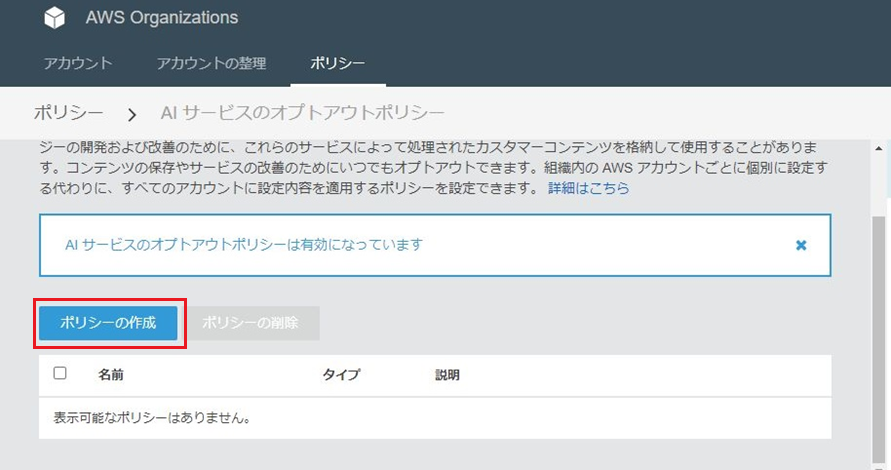Click the AI サービスのオプトアウトポリシーは有効になっています message
This screenshot has width=891, height=470.
pyautogui.click(x=244, y=245)
